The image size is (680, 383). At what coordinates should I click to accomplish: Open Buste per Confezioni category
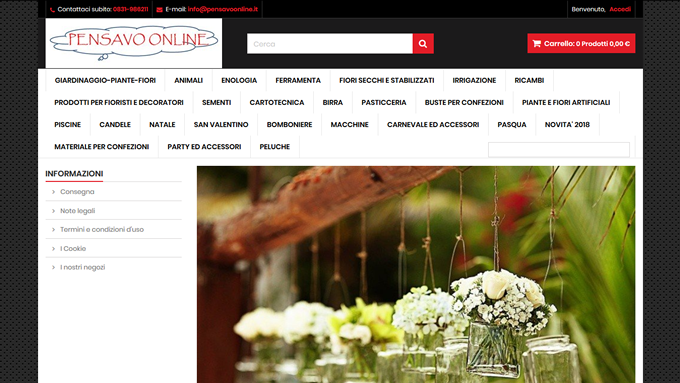tap(464, 102)
